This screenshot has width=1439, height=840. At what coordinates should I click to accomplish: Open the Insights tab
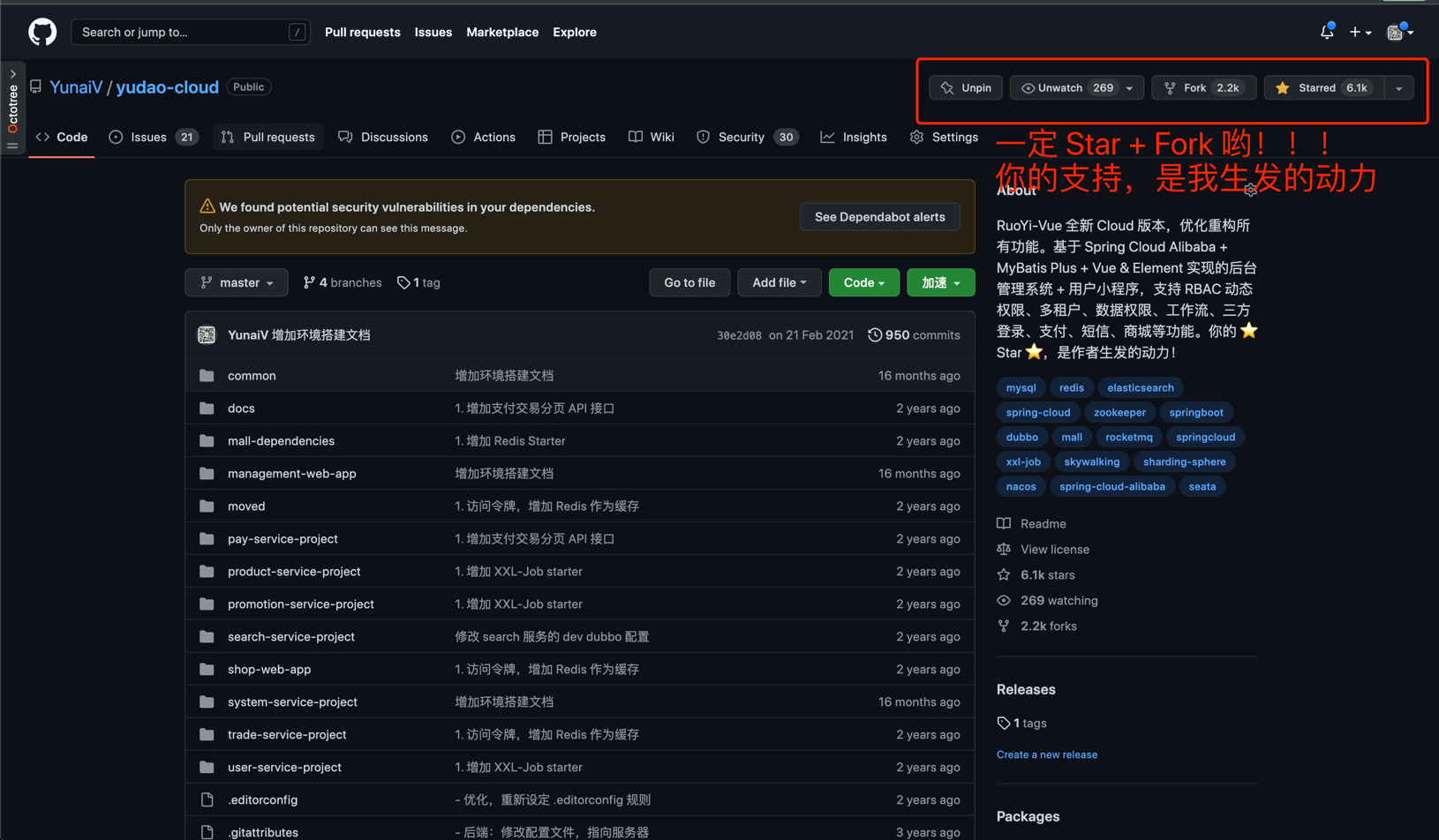(x=854, y=137)
